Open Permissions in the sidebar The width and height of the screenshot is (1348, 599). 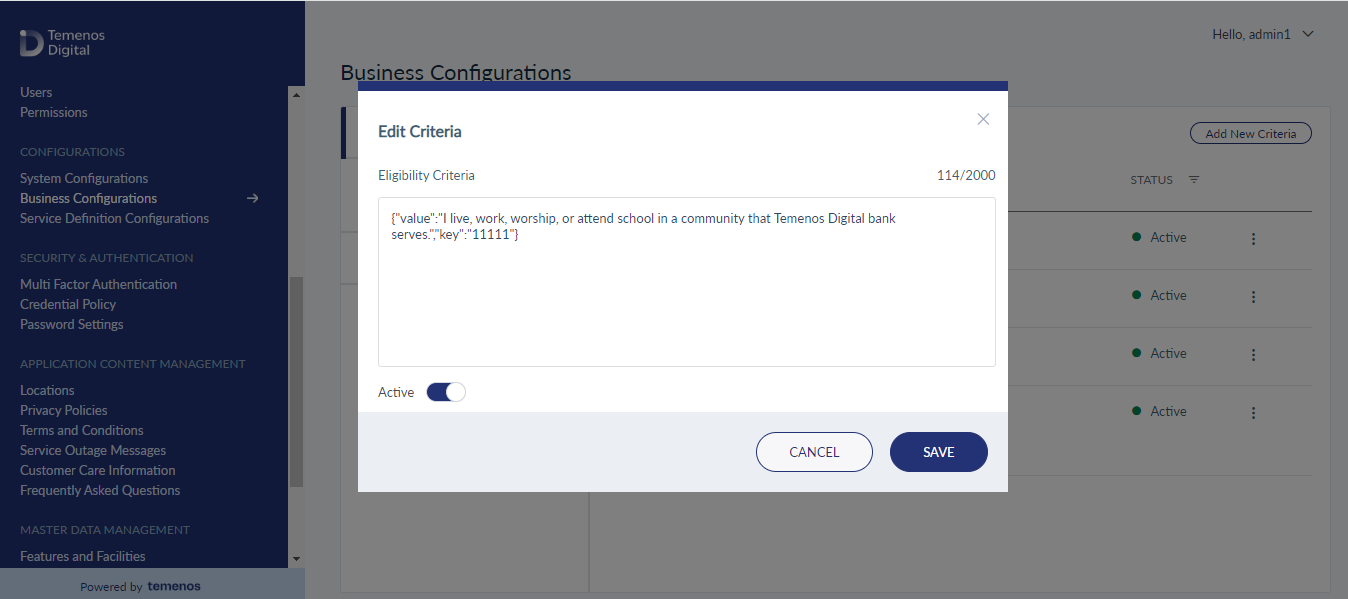pyautogui.click(x=54, y=112)
